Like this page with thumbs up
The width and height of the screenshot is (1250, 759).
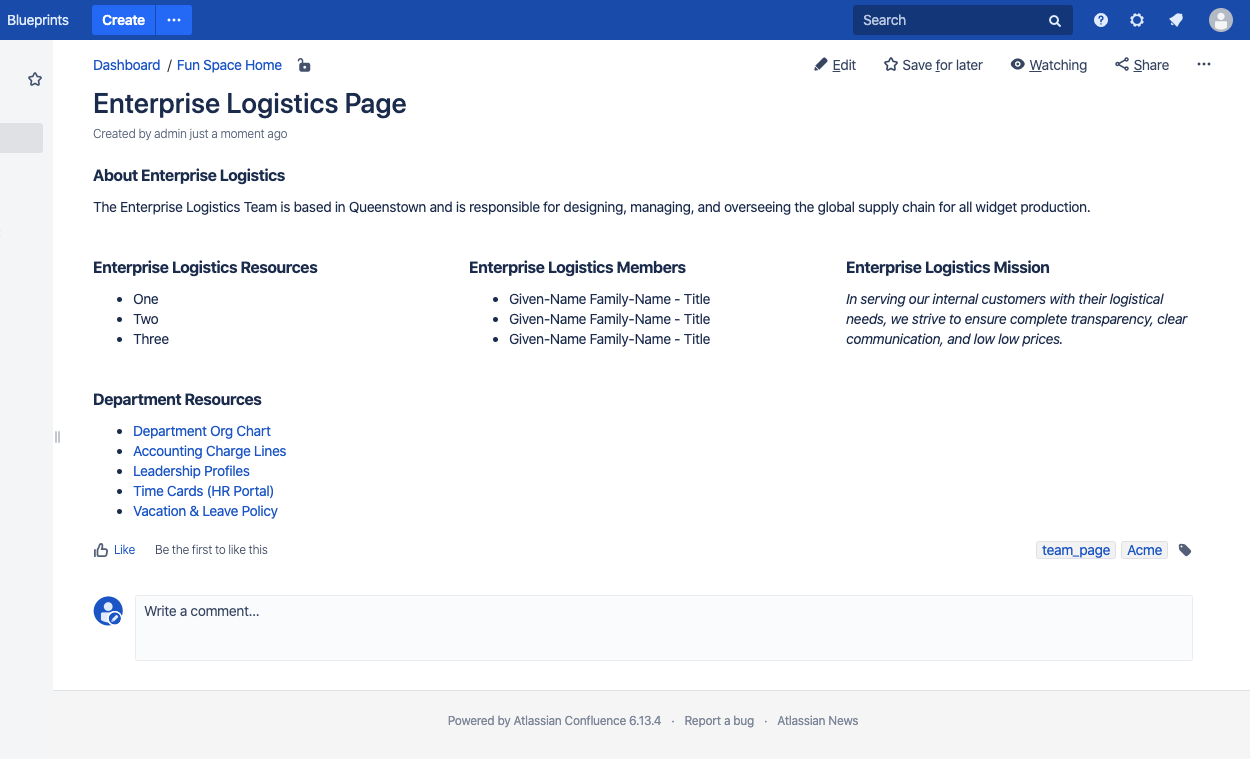point(114,550)
